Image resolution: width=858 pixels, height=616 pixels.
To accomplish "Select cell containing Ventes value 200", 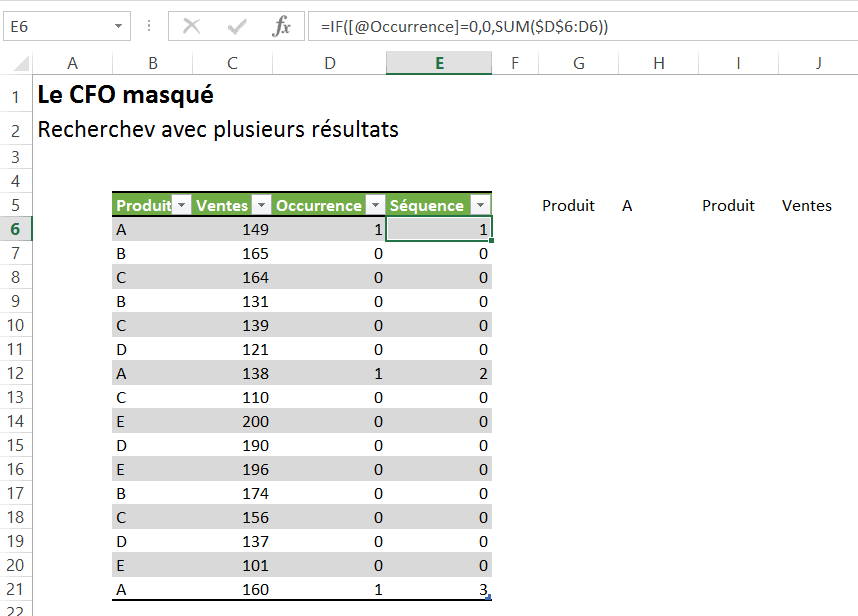I will point(232,421).
